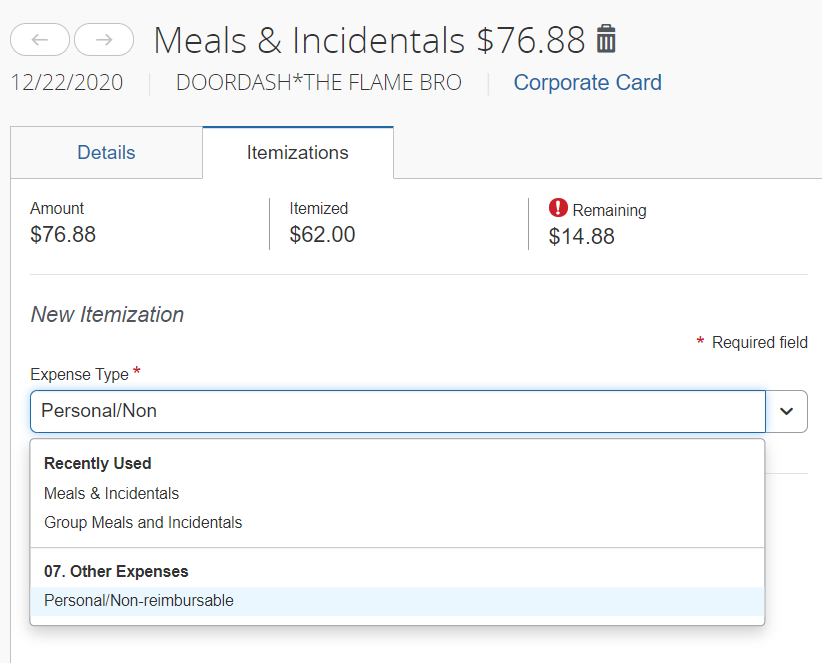Click the New Itemization heading

(x=106, y=314)
